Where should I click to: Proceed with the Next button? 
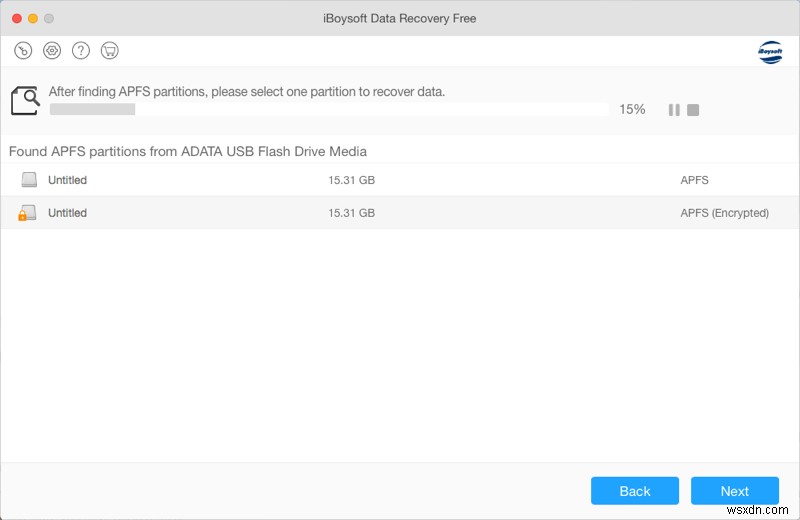(735, 491)
